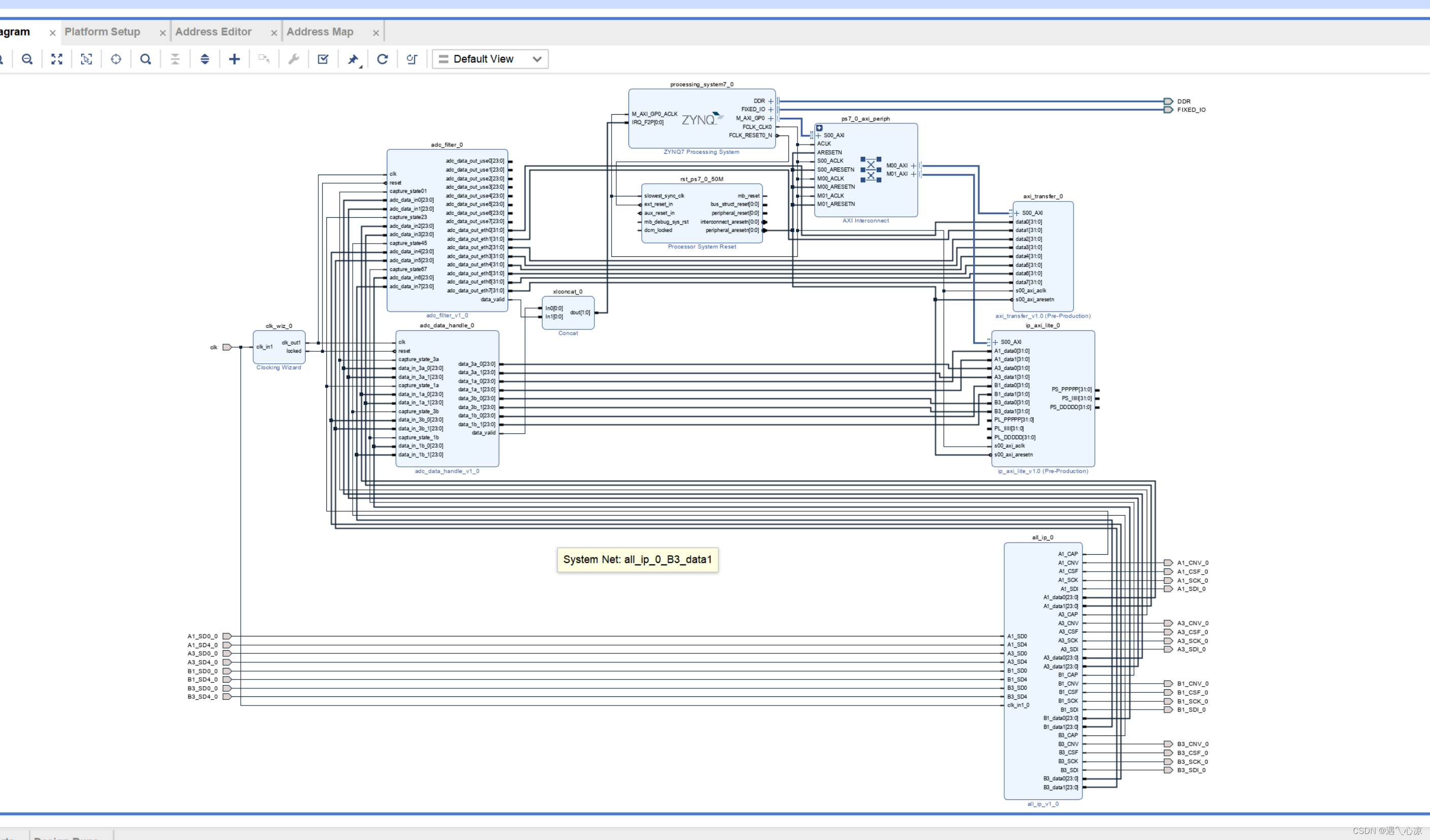The width and height of the screenshot is (1430, 840).
Task: Click the Optimize Routing icon
Action: point(412,59)
